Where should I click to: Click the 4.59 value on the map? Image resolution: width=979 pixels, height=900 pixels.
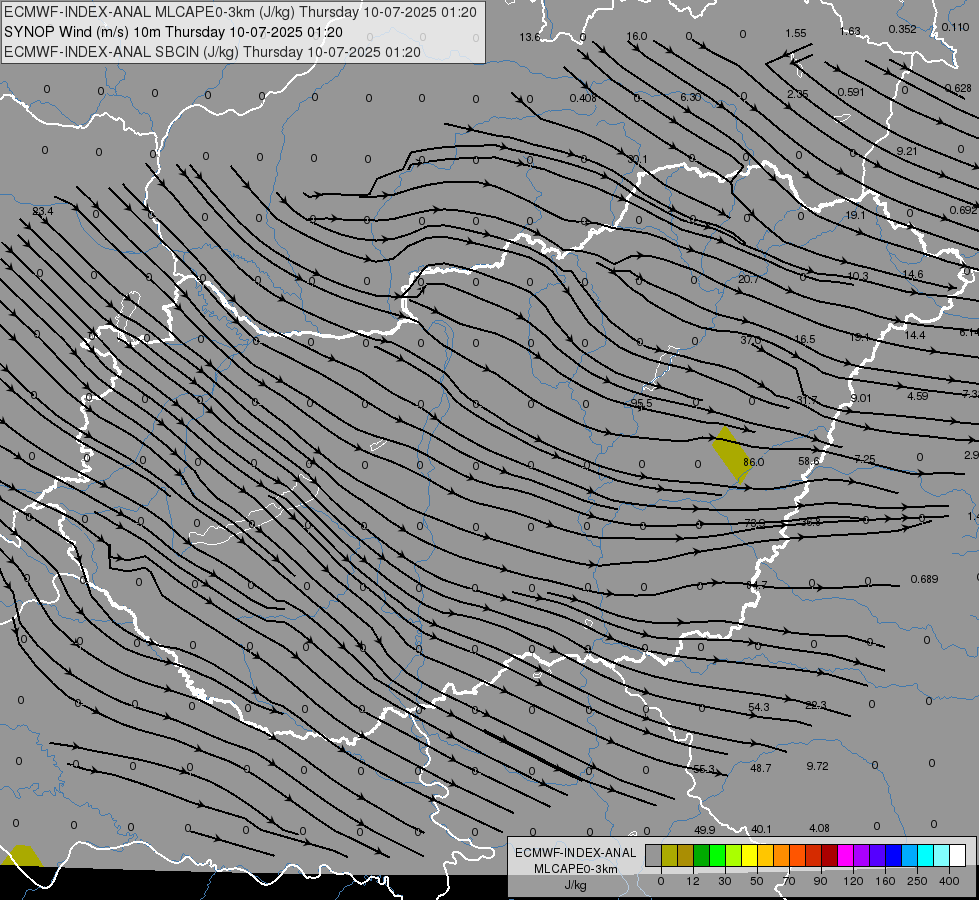click(918, 396)
